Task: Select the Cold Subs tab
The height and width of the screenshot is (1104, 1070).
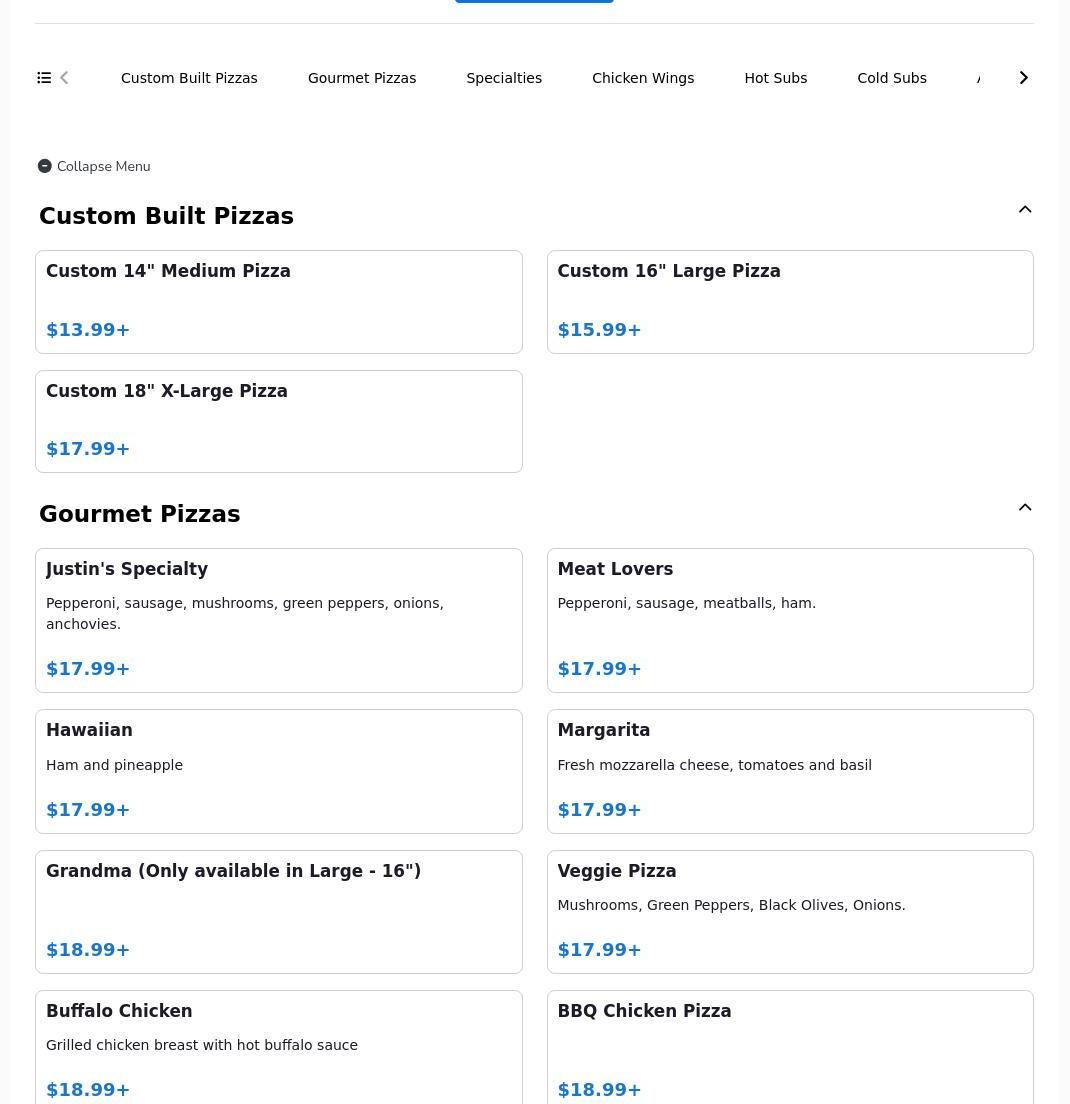Action: [x=892, y=78]
